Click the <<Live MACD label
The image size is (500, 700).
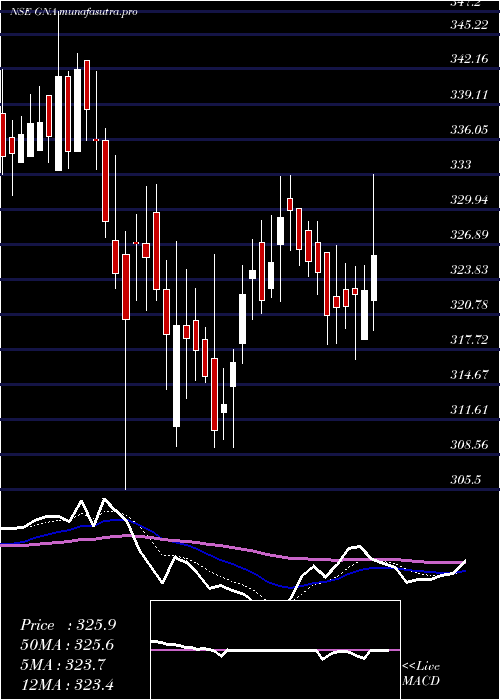pyautogui.click(x=421, y=674)
